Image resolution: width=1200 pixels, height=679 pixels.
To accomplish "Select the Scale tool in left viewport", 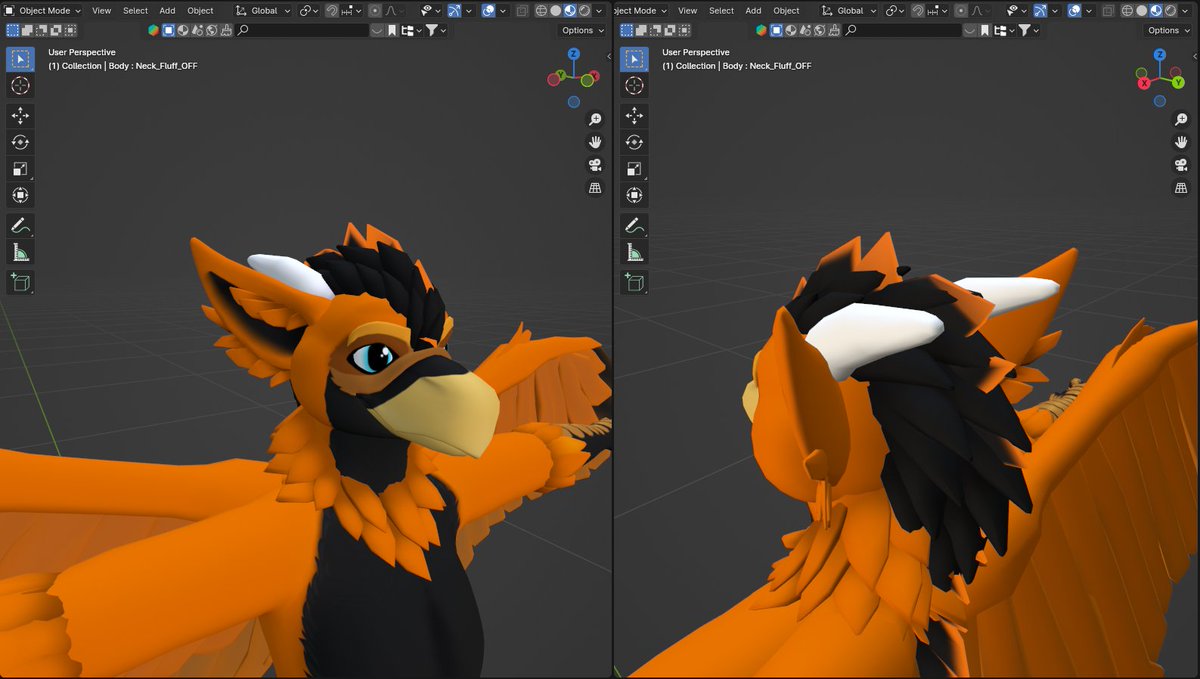I will click(x=20, y=169).
